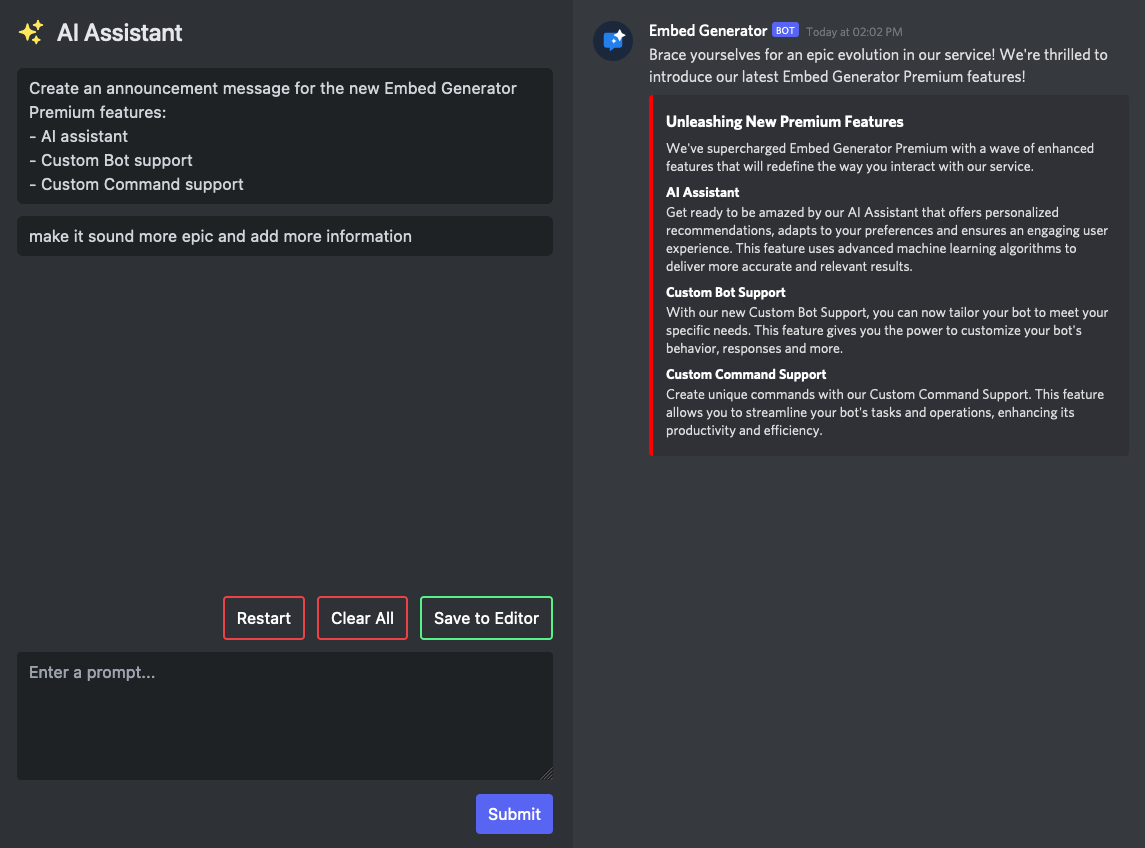This screenshot has width=1145, height=848.
Task: Click the textarea resize handle
Action: click(x=548, y=772)
